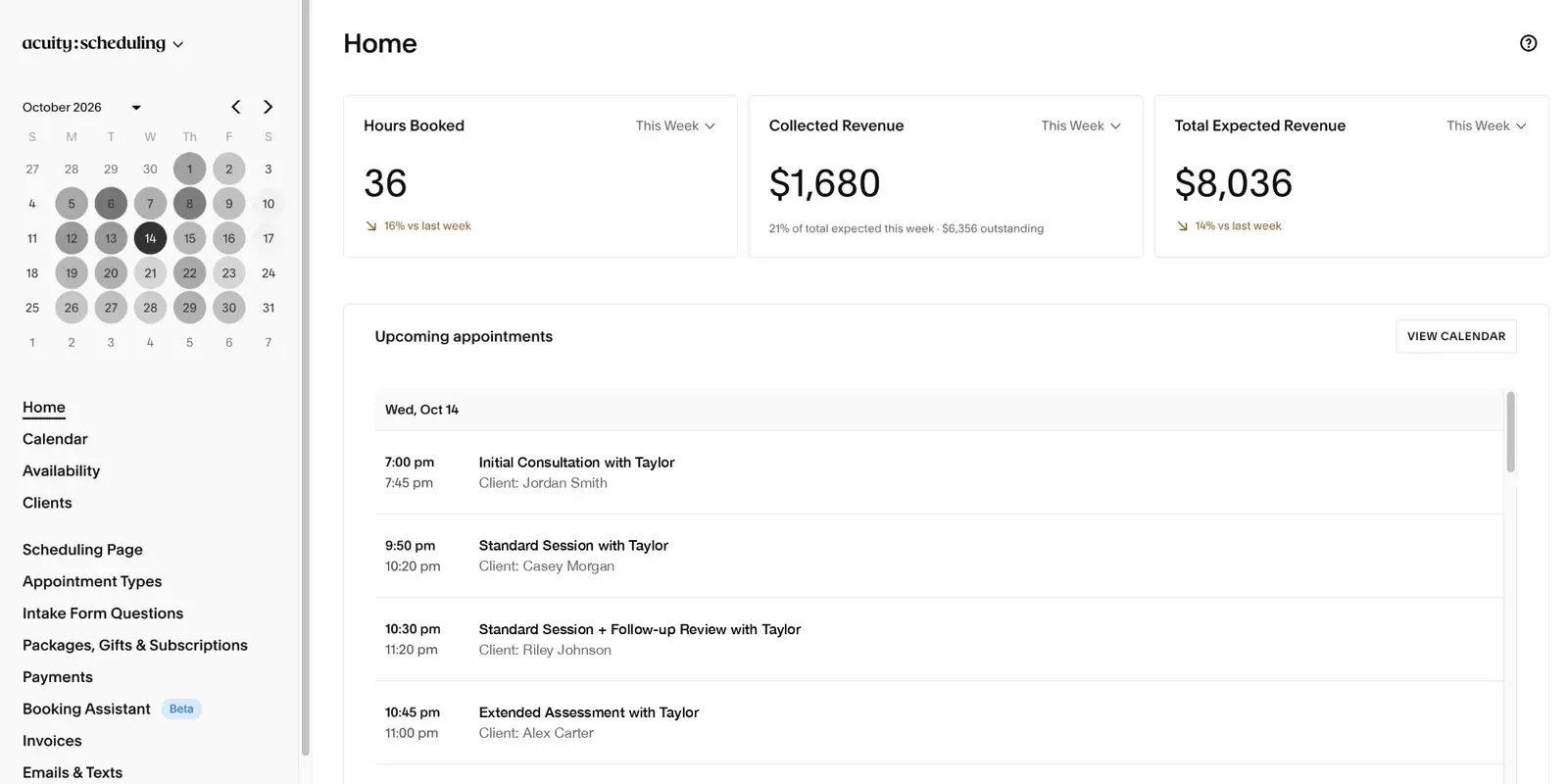Click the $1,680 collected revenue value
Image resolution: width=1568 pixels, height=784 pixels.
tap(824, 183)
